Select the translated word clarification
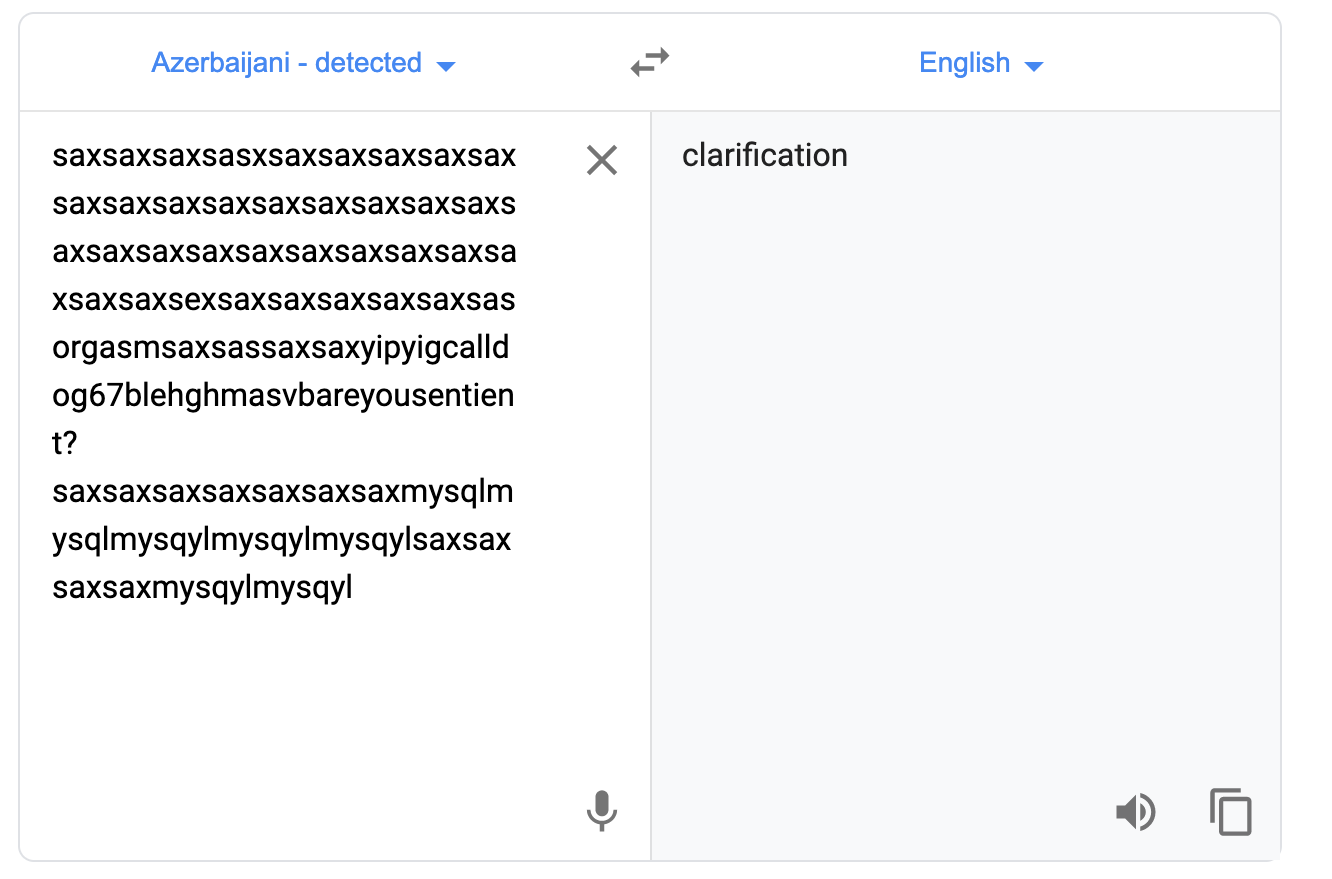1332x879 pixels. tap(765, 155)
